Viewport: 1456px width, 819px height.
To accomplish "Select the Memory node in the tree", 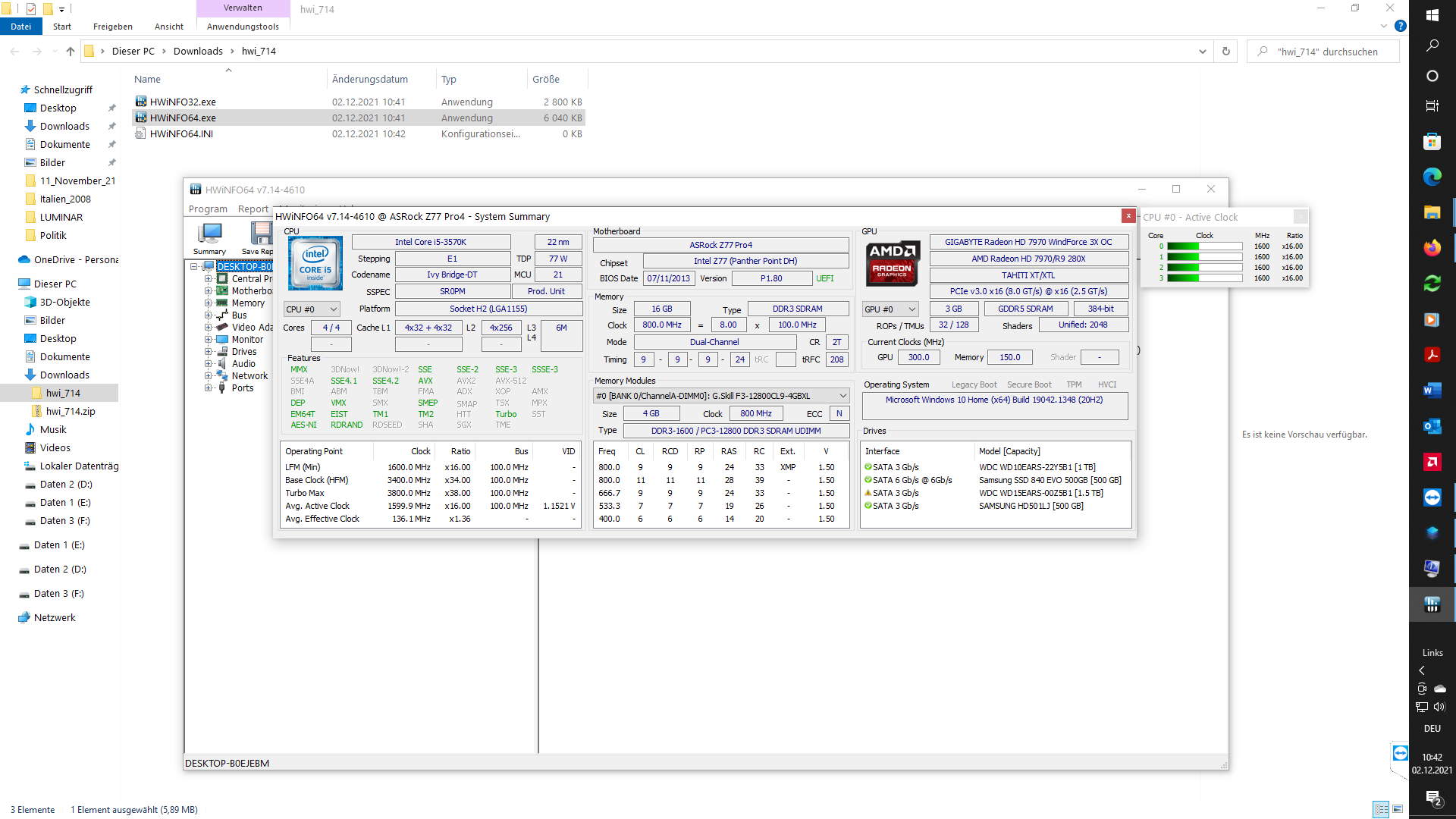I will point(248,303).
